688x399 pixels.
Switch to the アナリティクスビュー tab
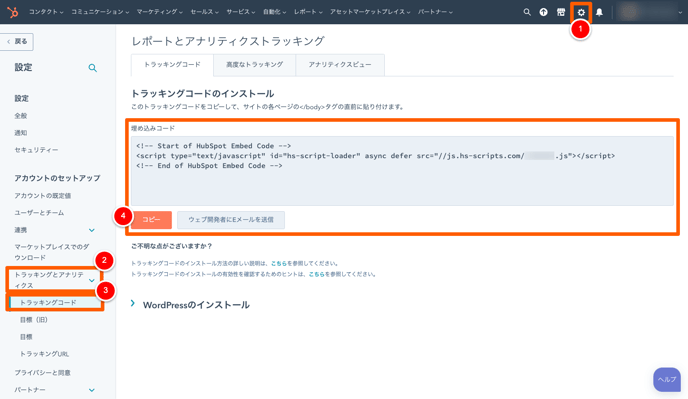tap(340, 65)
